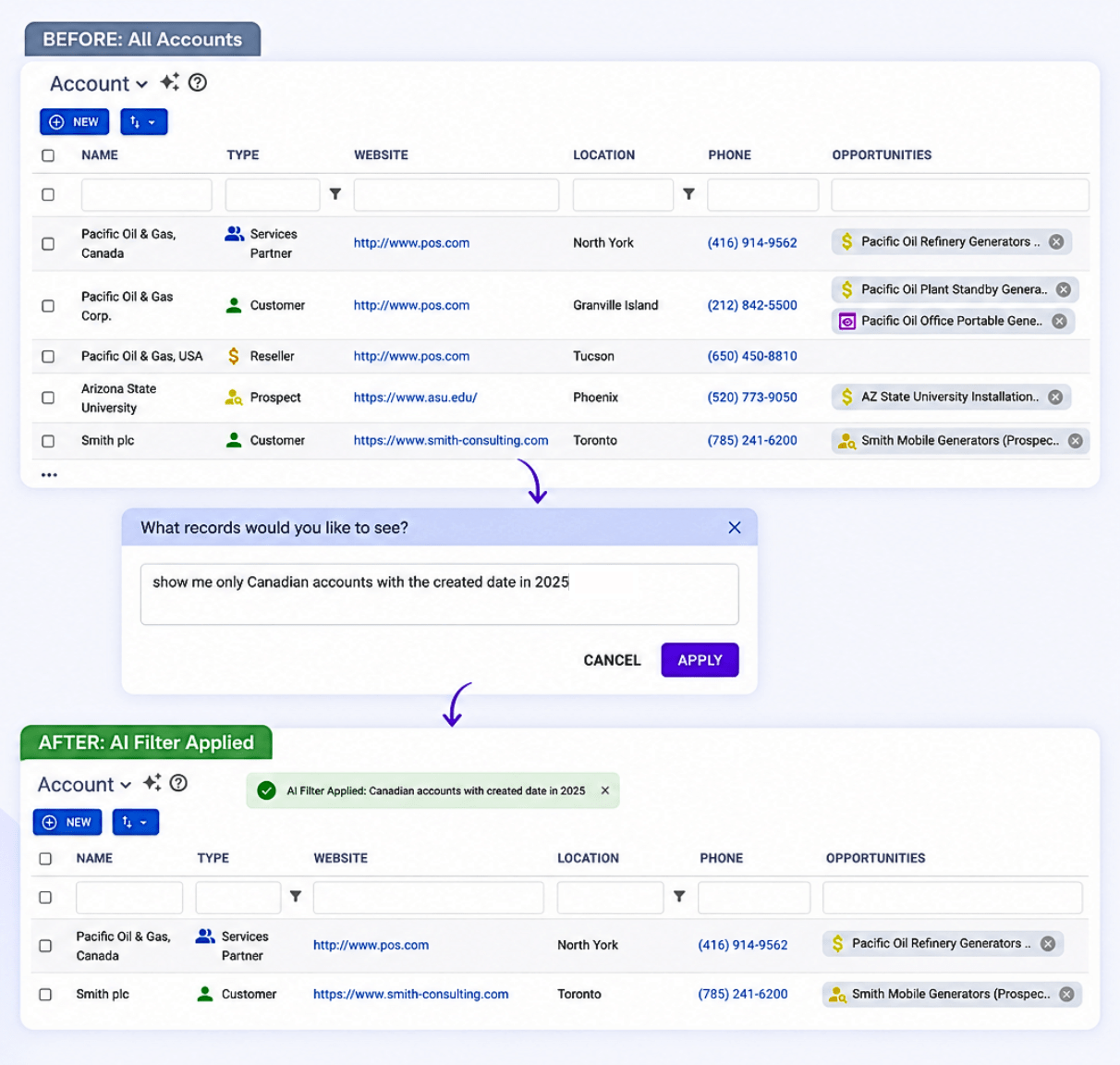Click the Customer icon for Pacific Oil & Gas Corp.
This screenshot has height=1065, width=1120.
234,305
